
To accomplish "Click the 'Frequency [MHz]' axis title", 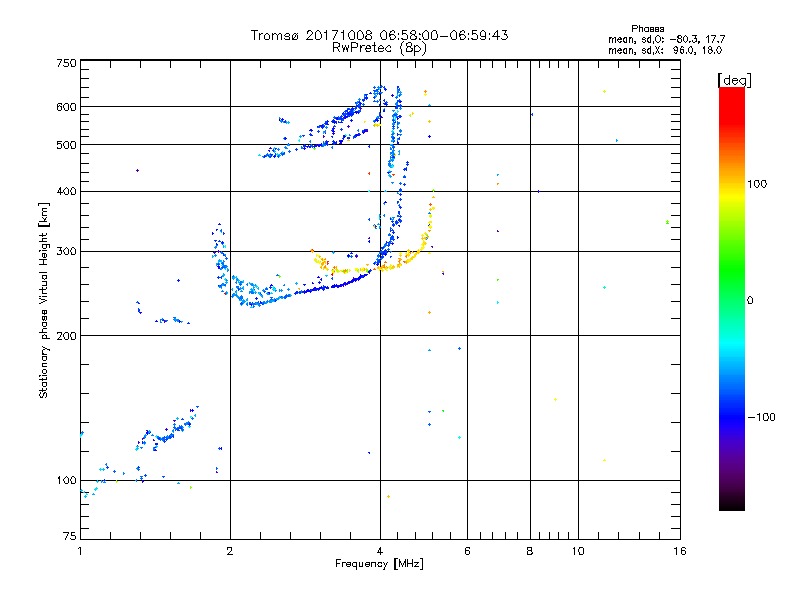I will 379,564.
